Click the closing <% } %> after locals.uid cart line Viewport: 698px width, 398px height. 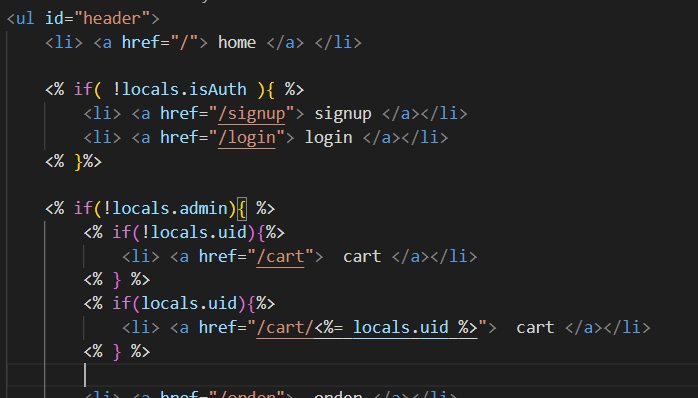pos(117,352)
